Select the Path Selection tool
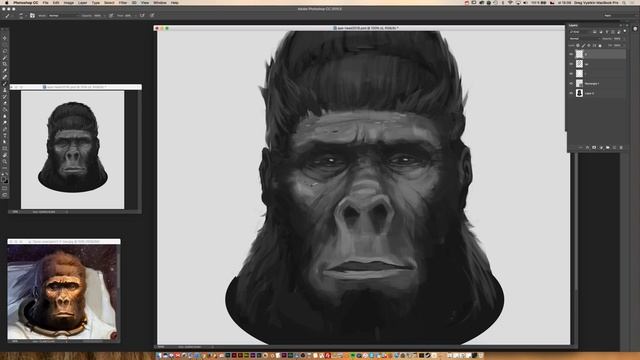This screenshot has width=640, height=360. point(5,142)
